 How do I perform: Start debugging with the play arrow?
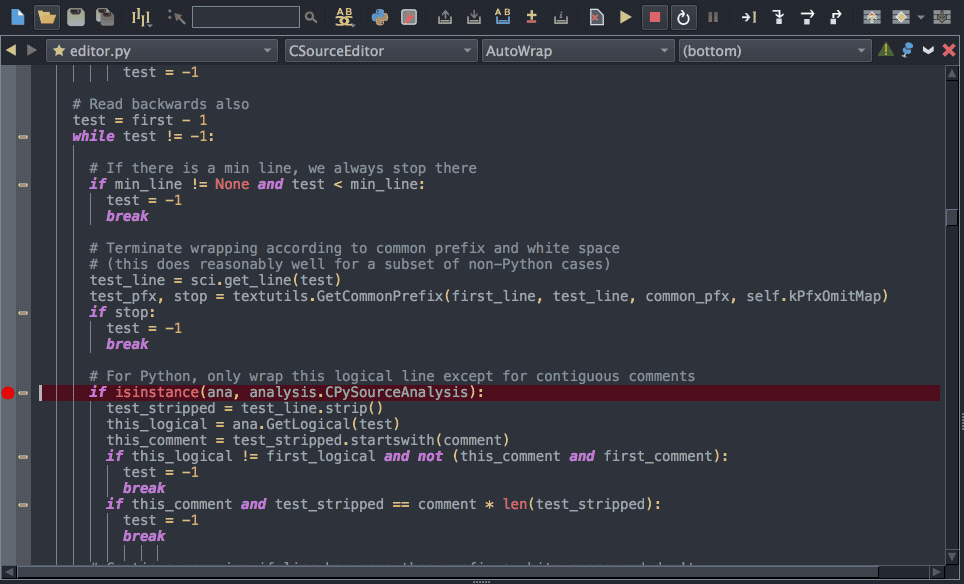(625, 17)
